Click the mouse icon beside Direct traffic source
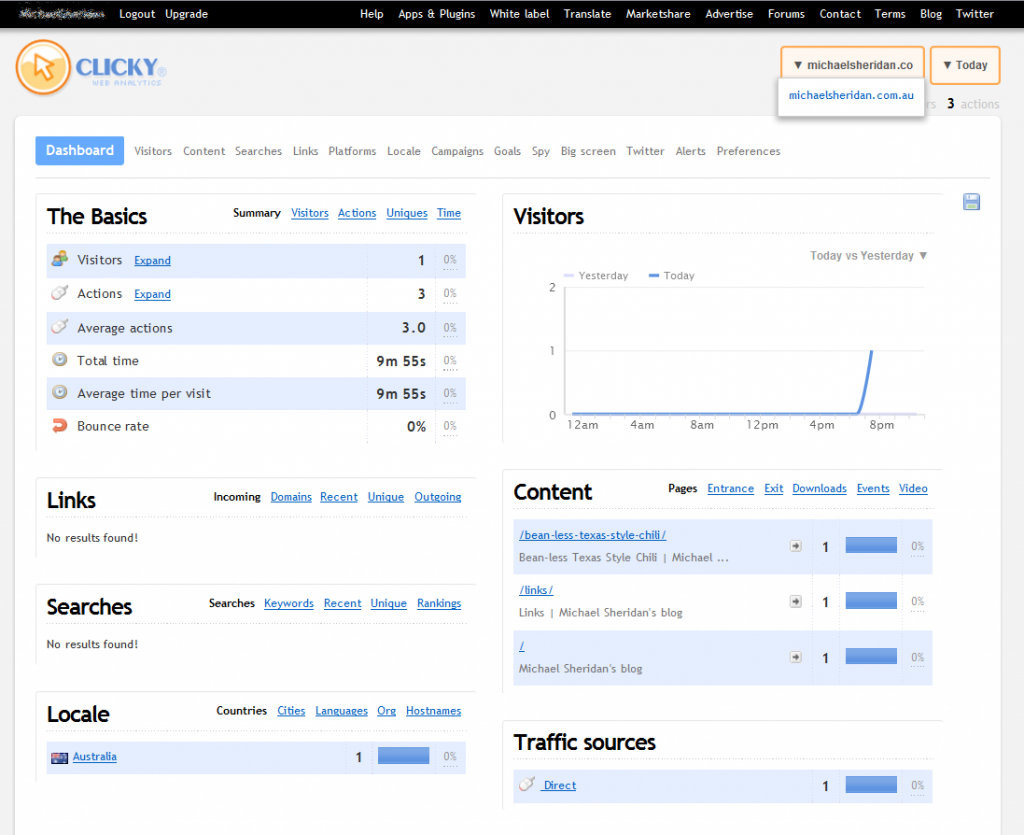This screenshot has width=1024, height=835. coord(527,784)
